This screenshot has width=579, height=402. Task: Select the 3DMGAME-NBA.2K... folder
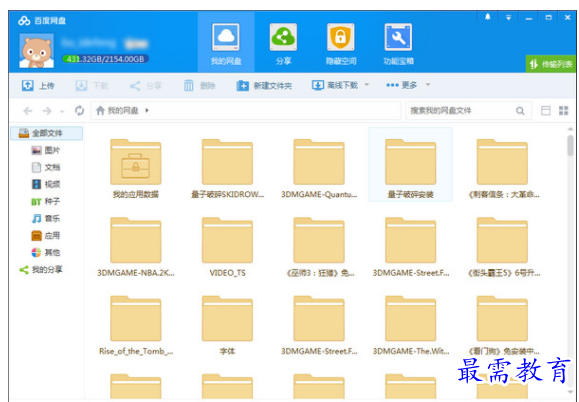pos(136,247)
